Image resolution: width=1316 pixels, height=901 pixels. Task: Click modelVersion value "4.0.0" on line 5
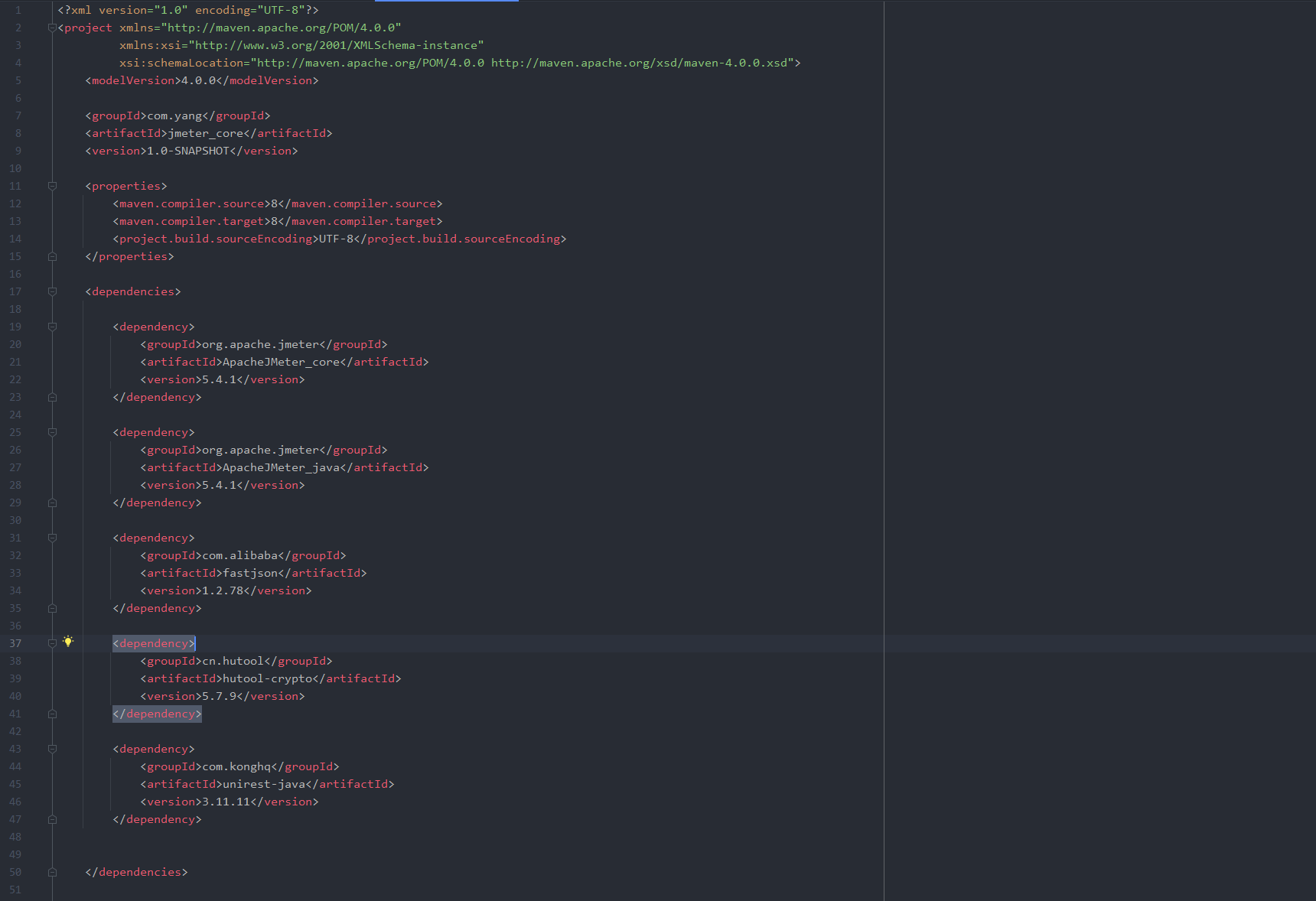(199, 80)
